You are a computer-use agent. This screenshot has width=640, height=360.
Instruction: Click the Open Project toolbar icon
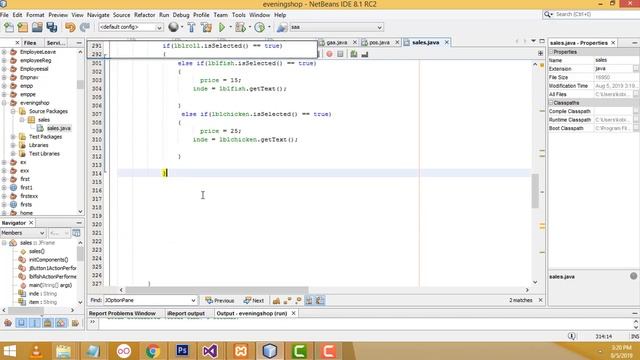click(x=37, y=27)
